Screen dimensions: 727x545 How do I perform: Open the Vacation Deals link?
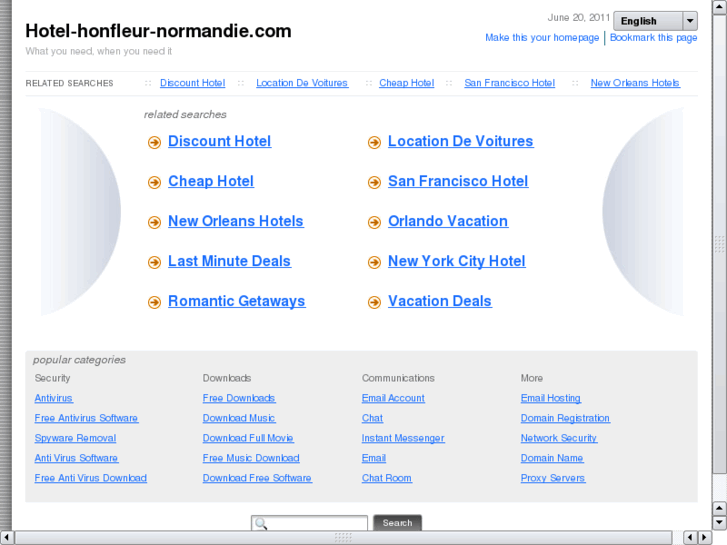(x=440, y=301)
